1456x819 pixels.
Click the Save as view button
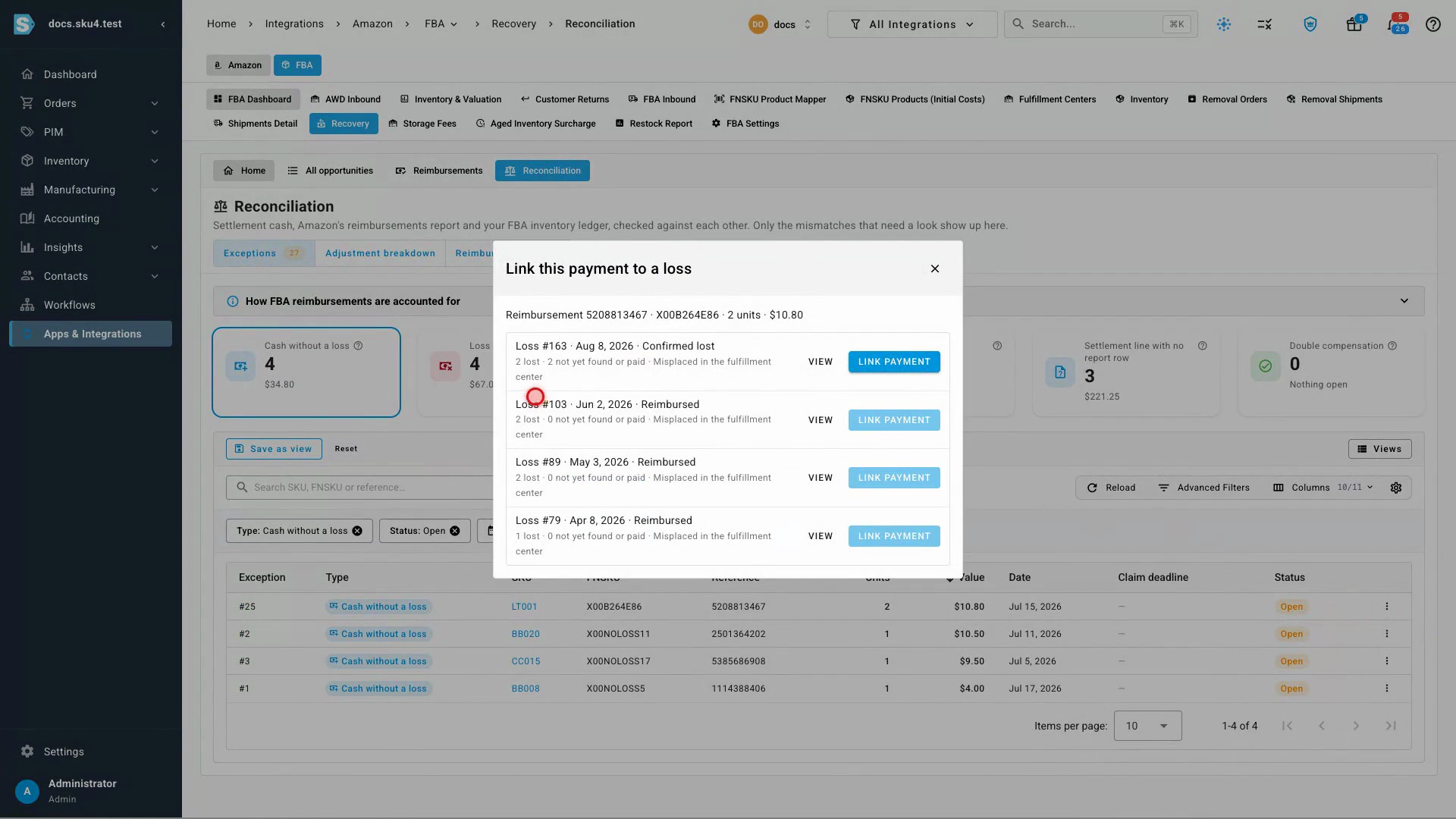(x=274, y=449)
